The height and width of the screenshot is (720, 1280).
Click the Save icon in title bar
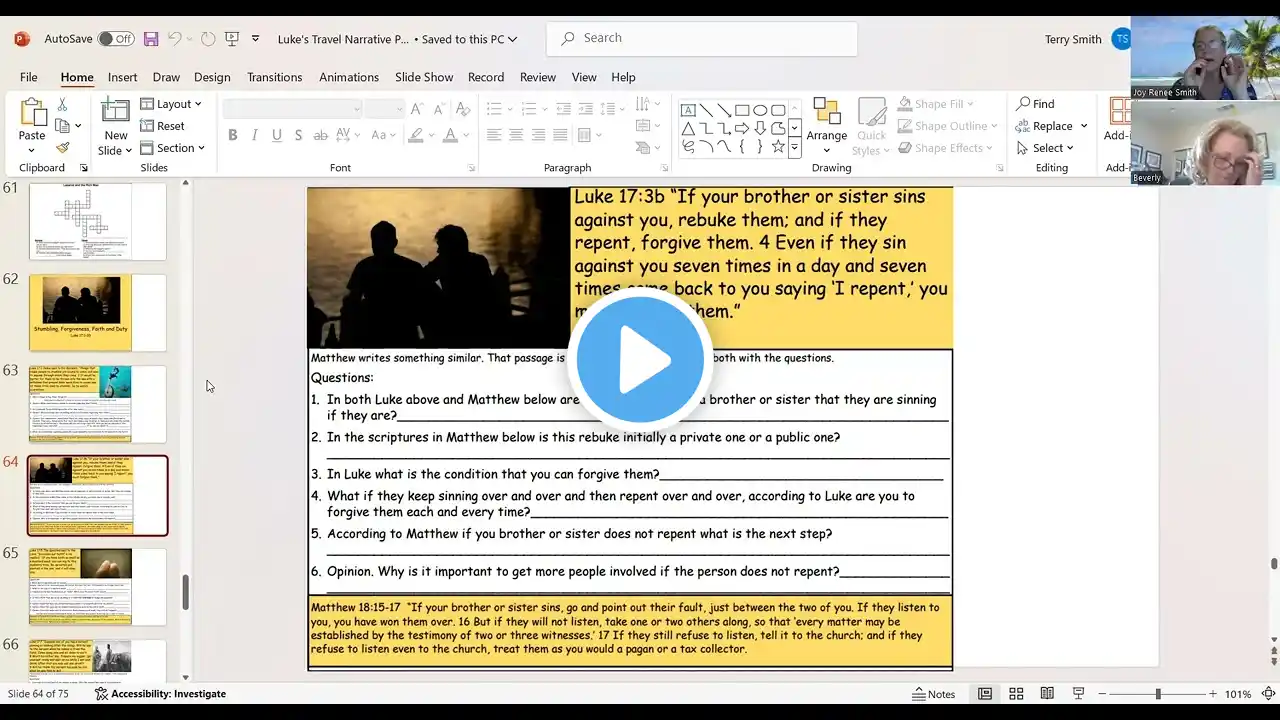point(151,39)
